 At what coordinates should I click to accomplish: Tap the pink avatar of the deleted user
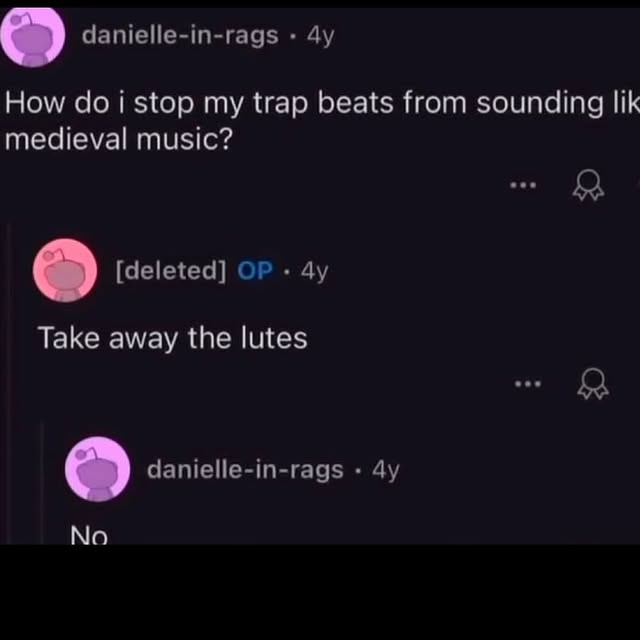coord(65,270)
